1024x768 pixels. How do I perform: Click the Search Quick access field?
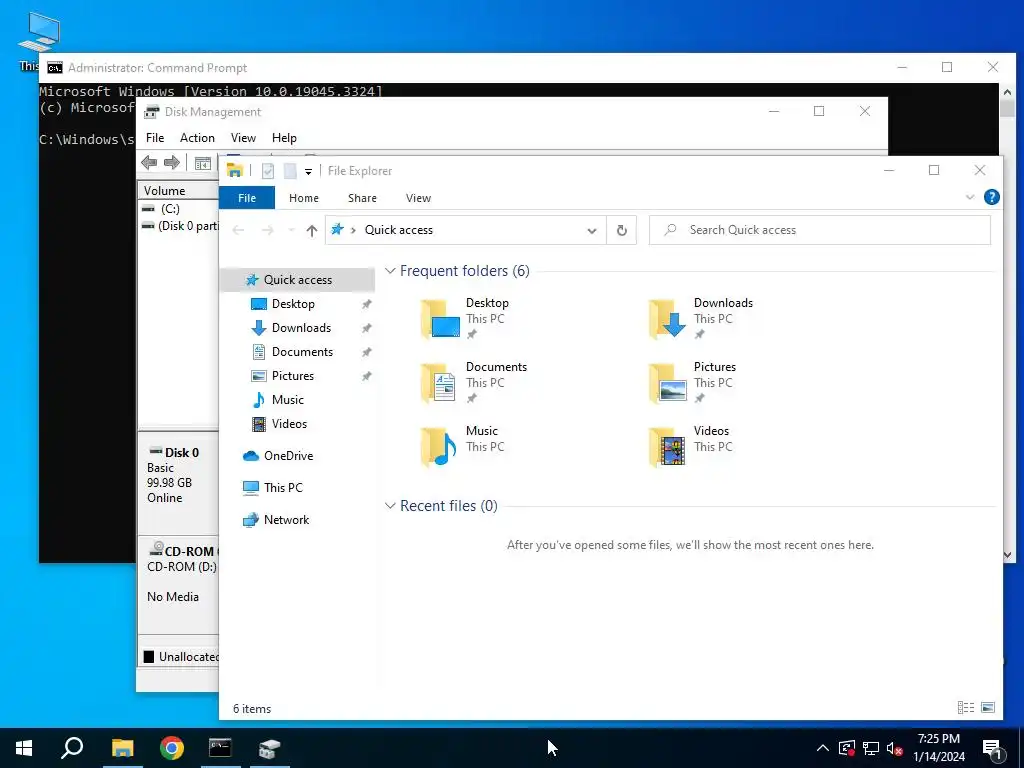coord(820,230)
